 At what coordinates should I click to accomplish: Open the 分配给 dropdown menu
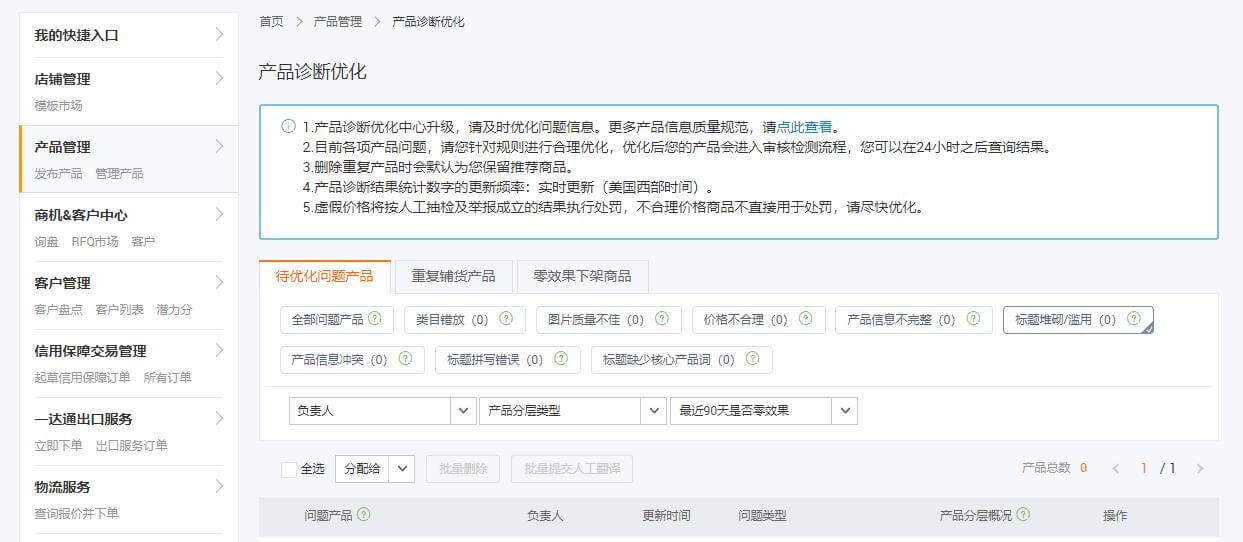pyautogui.click(x=402, y=469)
